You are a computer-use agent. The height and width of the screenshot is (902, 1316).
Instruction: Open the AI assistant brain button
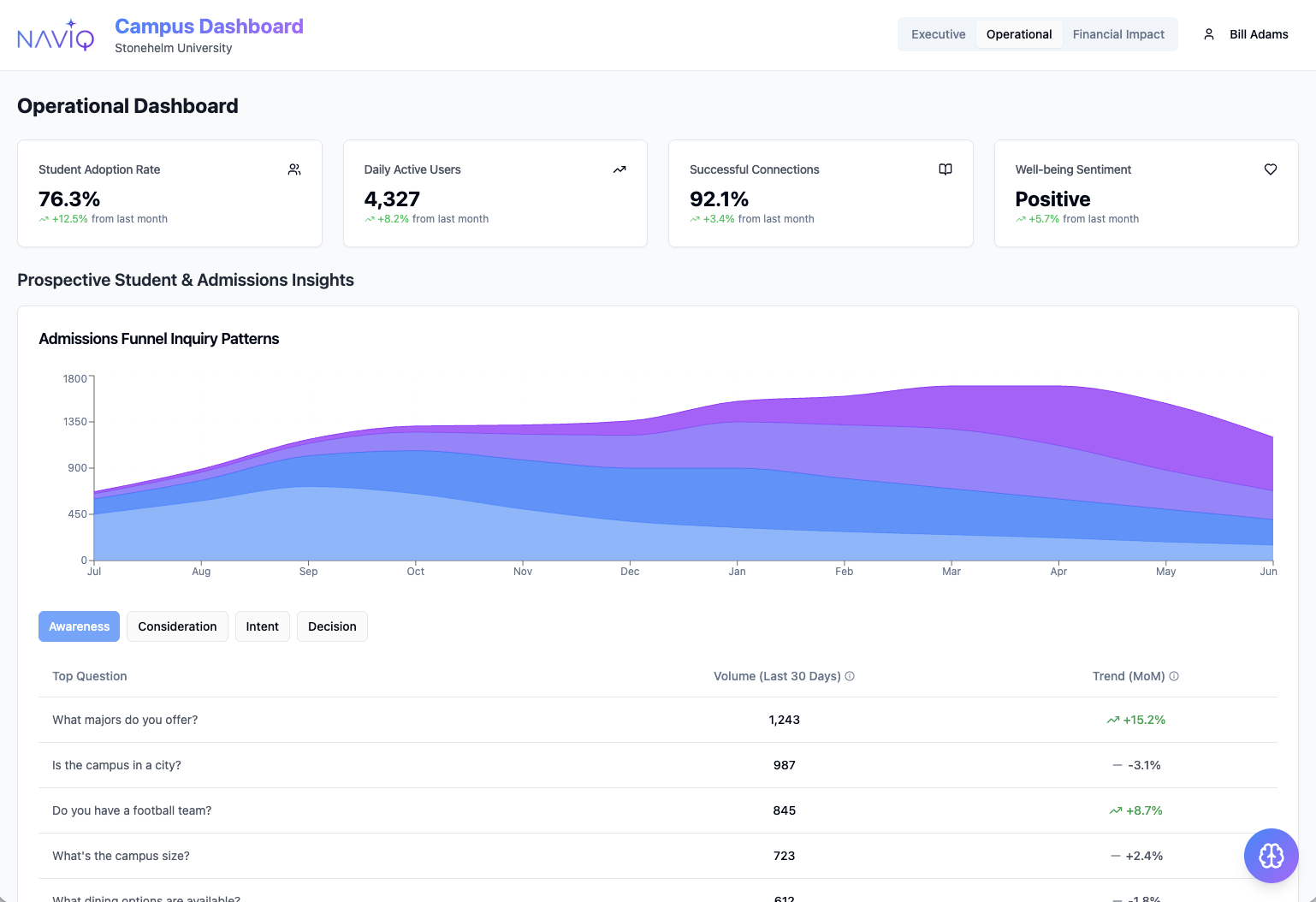pos(1271,856)
